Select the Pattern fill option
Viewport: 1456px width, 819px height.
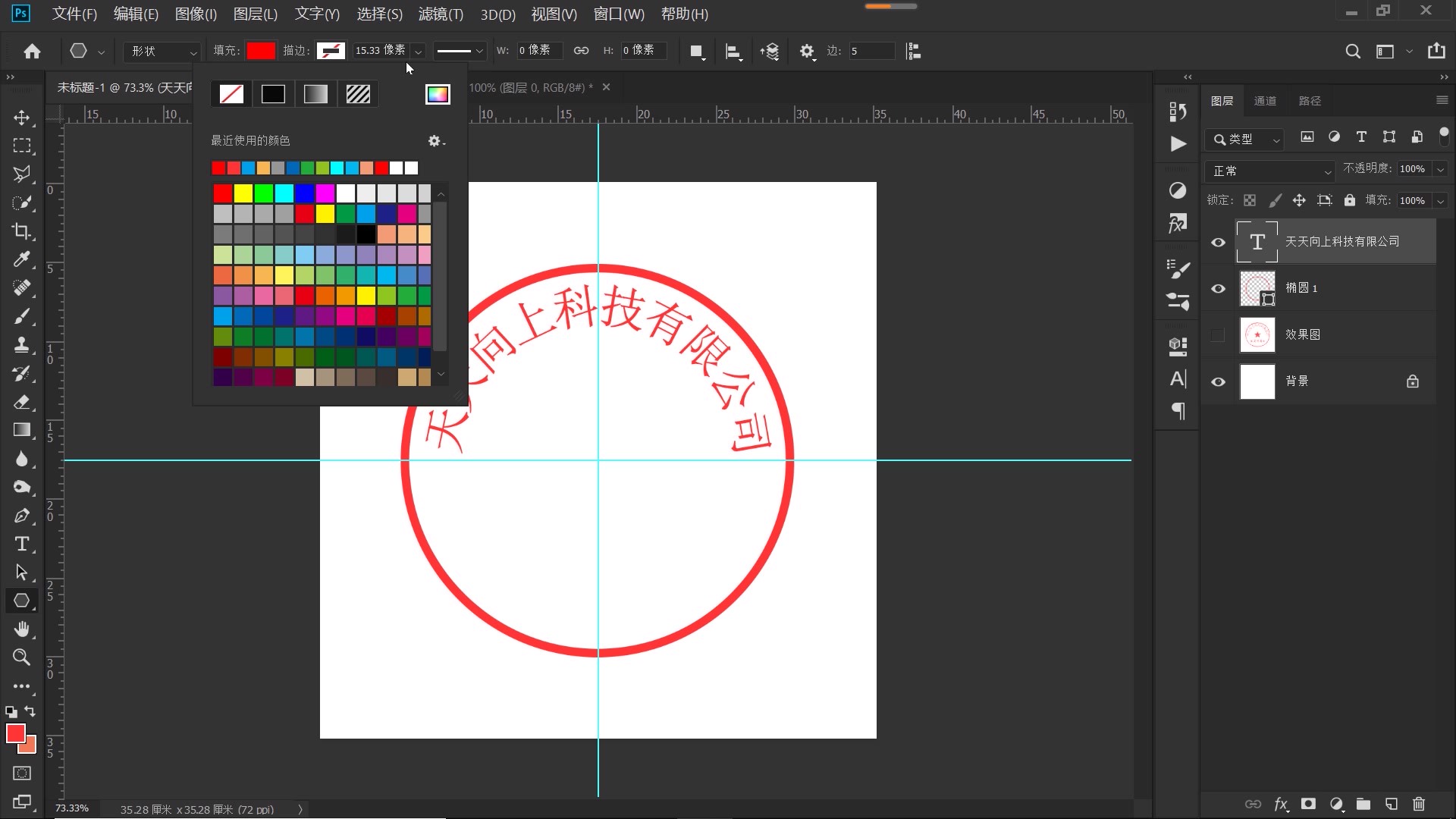point(358,93)
